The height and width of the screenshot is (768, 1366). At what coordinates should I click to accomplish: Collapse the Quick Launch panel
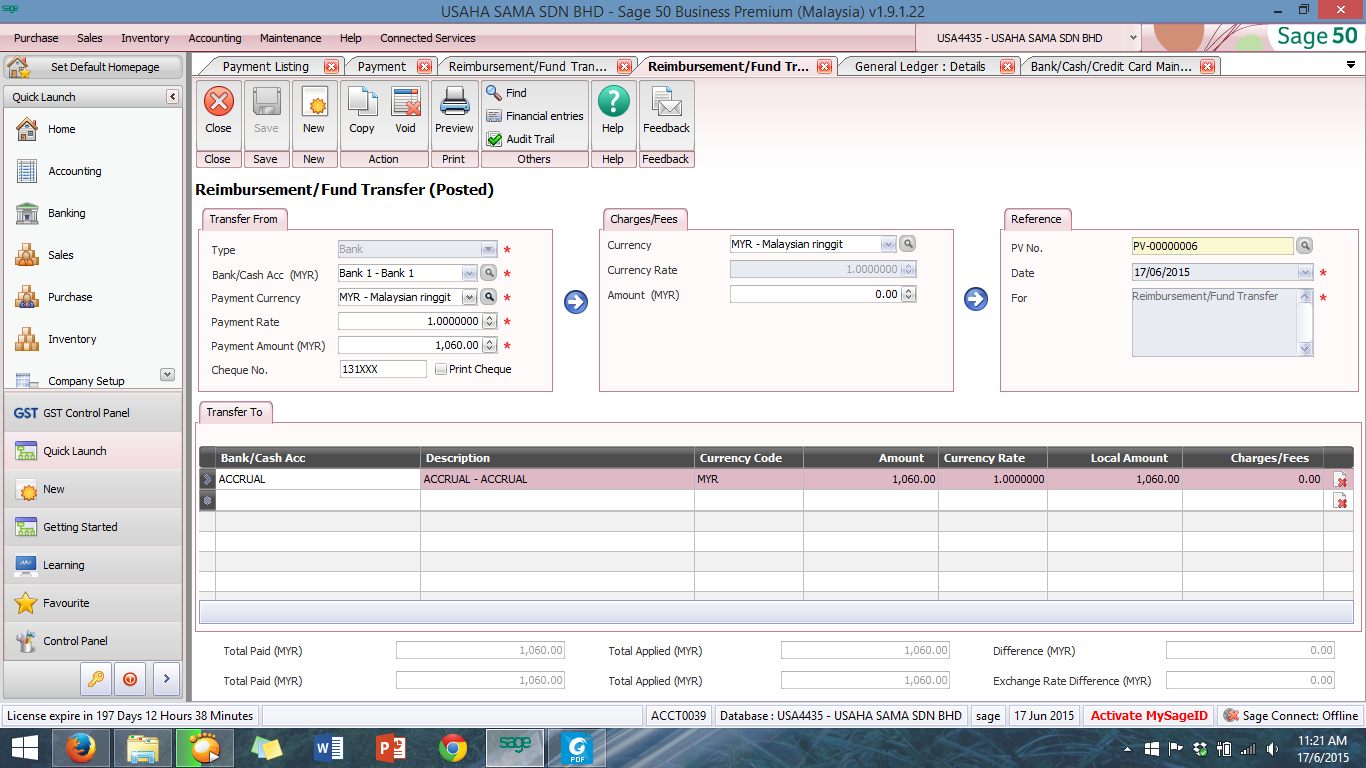click(x=172, y=97)
